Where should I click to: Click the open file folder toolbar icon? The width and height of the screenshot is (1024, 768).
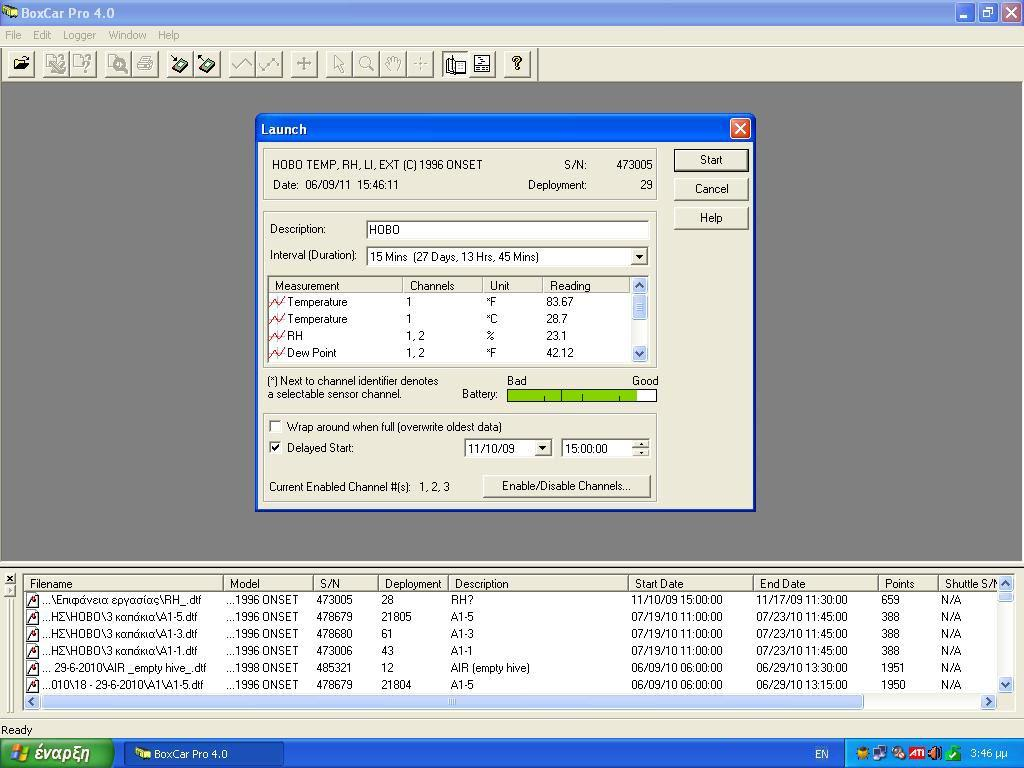point(22,64)
